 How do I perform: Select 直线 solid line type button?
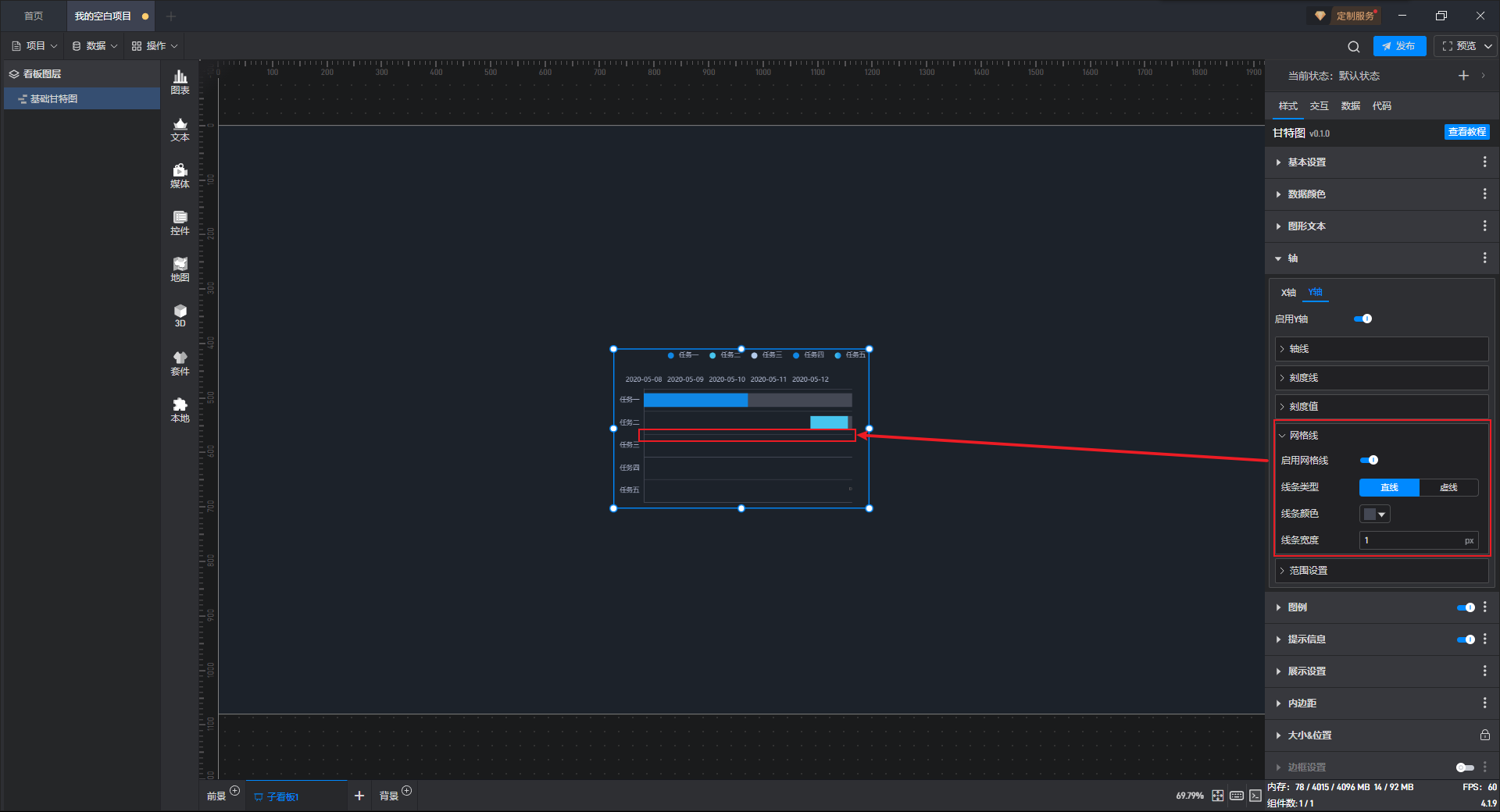coord(1389,487)
